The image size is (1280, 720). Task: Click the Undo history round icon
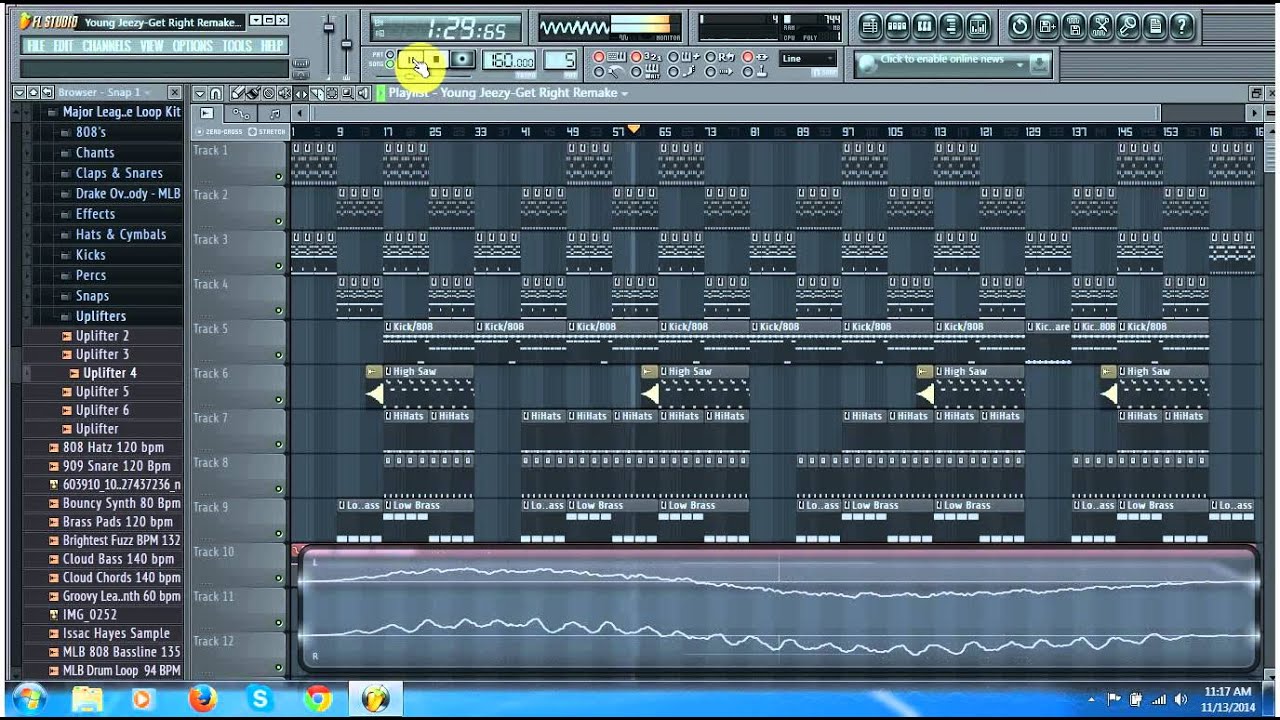1020,26
